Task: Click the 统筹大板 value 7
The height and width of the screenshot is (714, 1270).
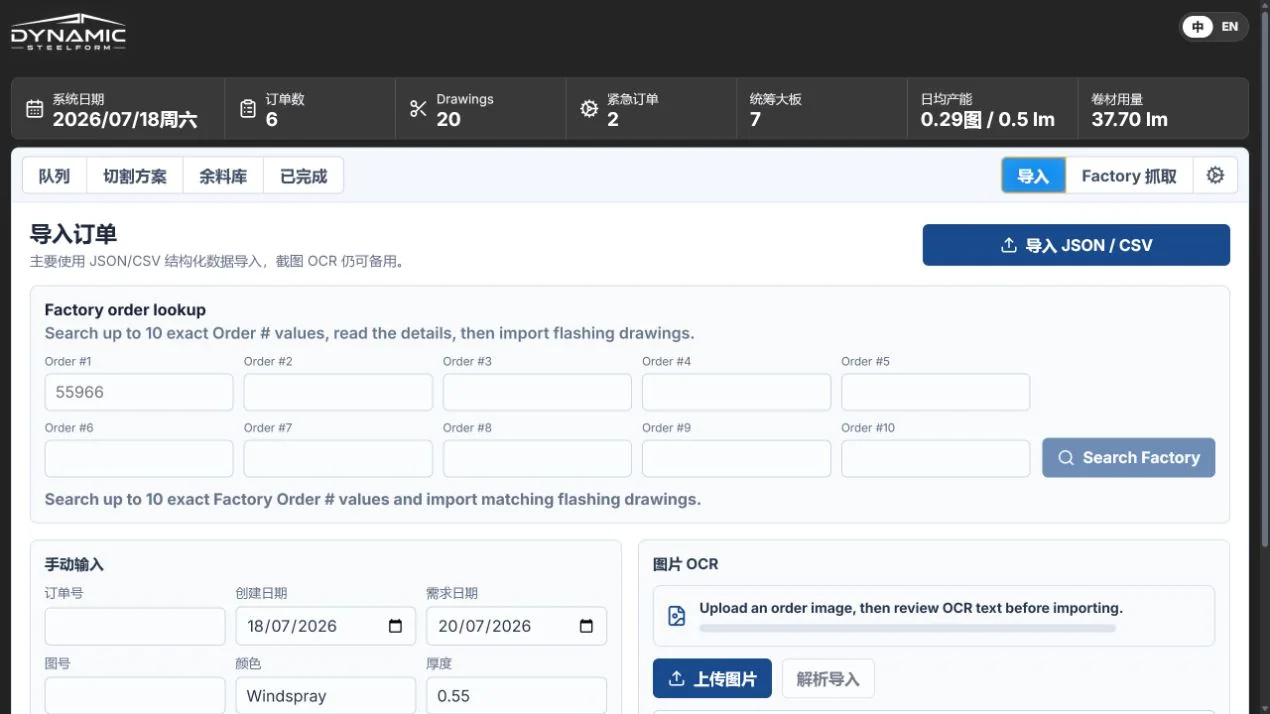Action: click(x=755, y=120)
